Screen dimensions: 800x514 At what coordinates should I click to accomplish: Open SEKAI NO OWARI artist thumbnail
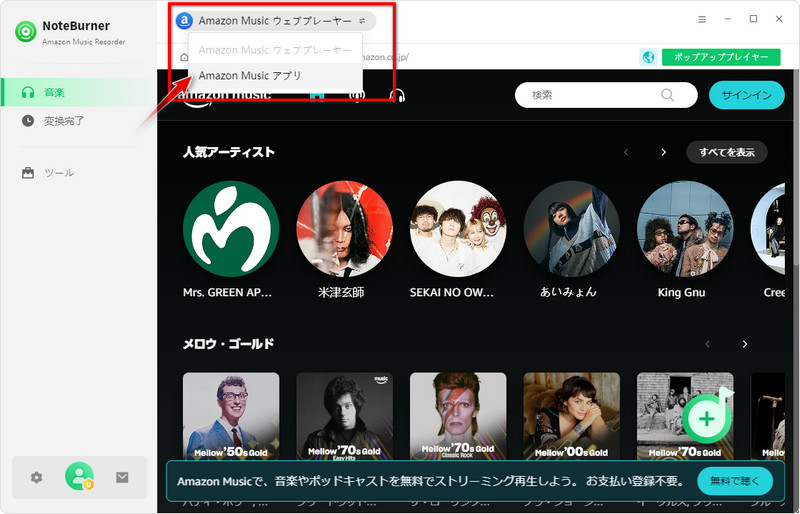pyautogui.click(x=458, y=229)
